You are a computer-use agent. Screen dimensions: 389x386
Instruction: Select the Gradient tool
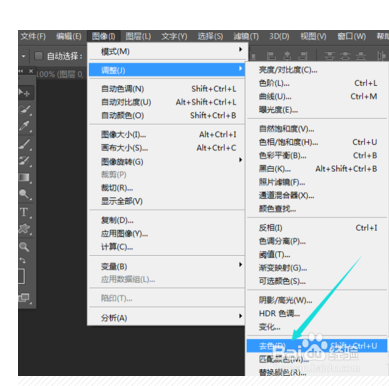click(x=25, y=177)
